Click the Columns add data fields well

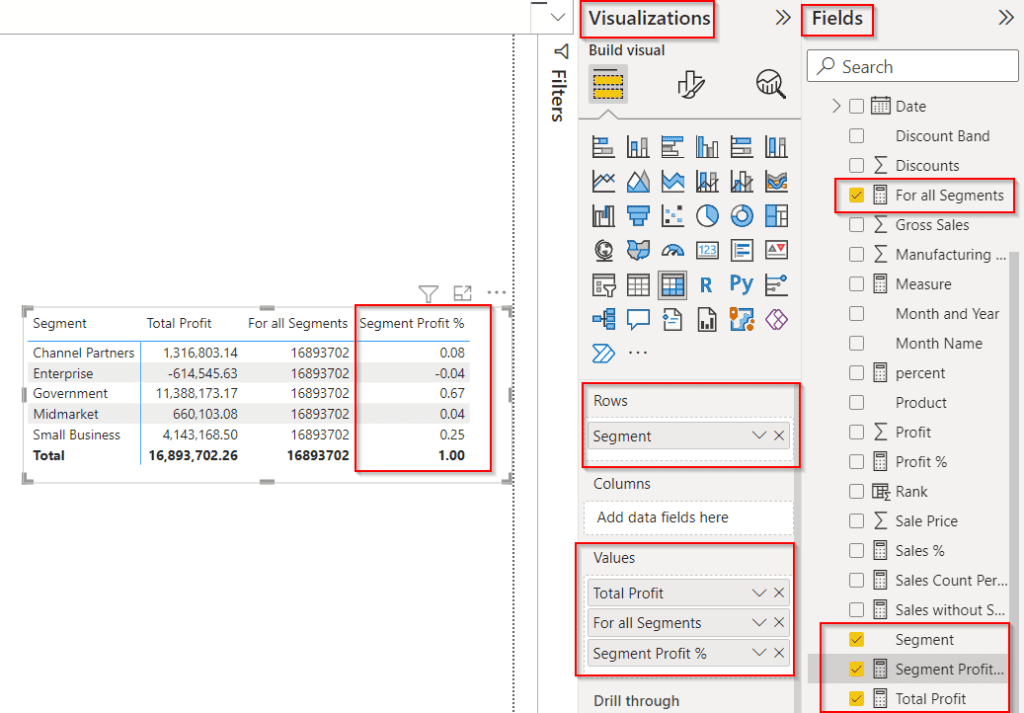(x=688, y=517)
